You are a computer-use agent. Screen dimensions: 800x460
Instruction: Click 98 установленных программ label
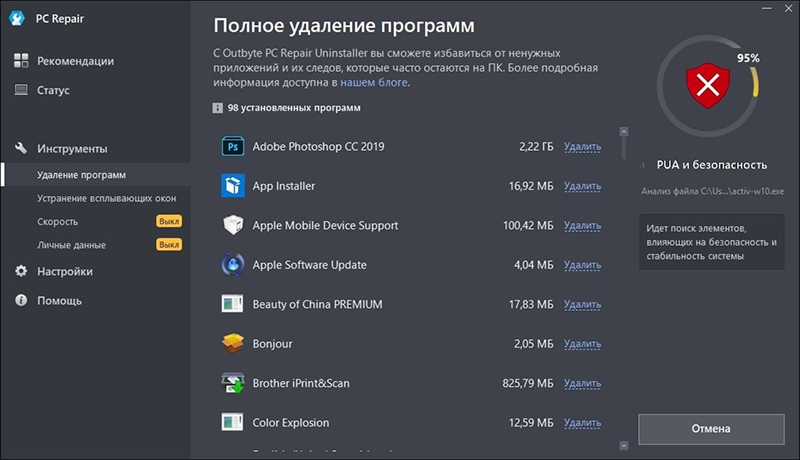pyautogui.click(x=294, y=108)
